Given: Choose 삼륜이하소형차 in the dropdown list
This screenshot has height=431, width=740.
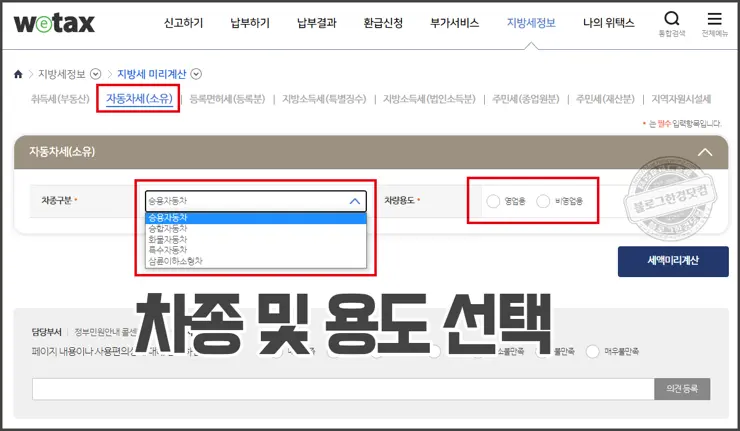Looking at the screenshot, I should pyautogui.click(x=256, y=261).
